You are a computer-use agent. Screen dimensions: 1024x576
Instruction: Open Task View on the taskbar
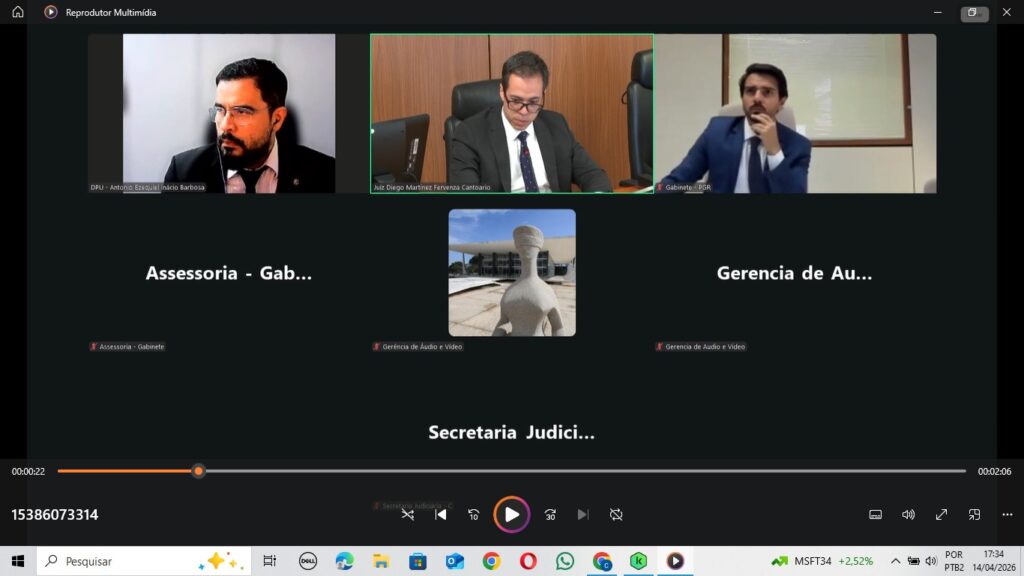tap(270, 561)
